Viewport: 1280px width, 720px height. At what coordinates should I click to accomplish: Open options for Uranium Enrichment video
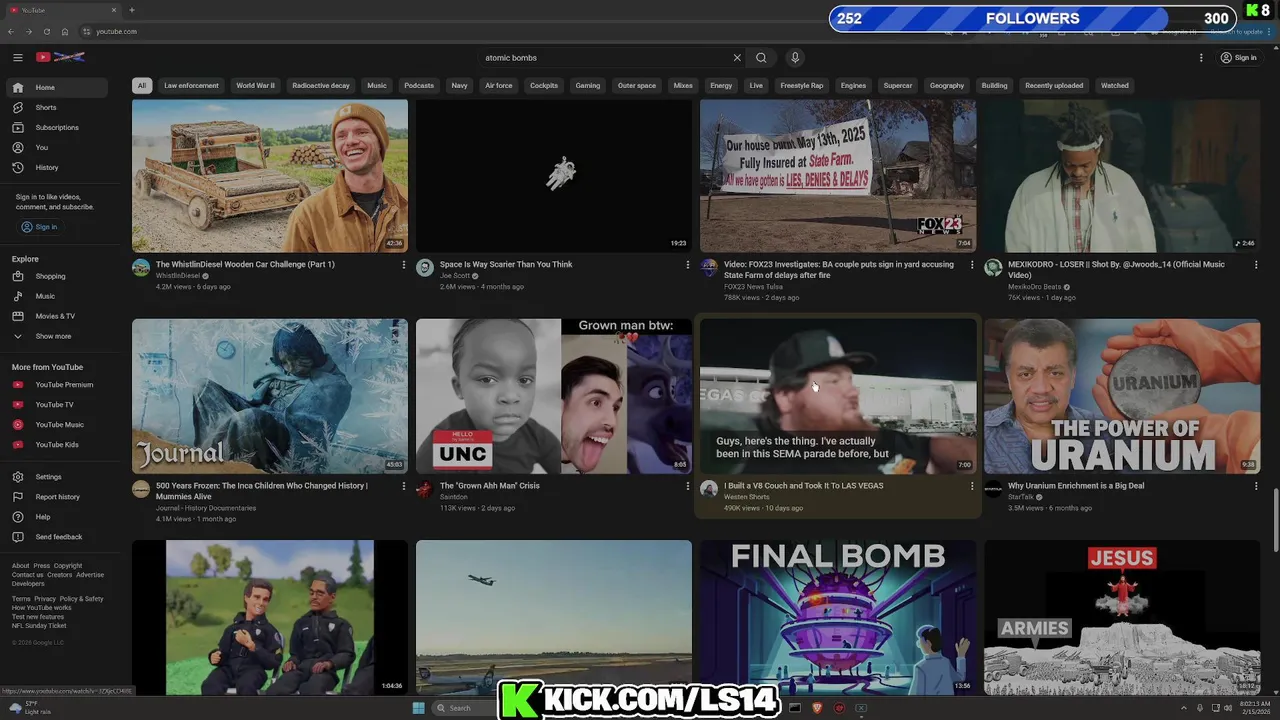(x=1256, y=486)
